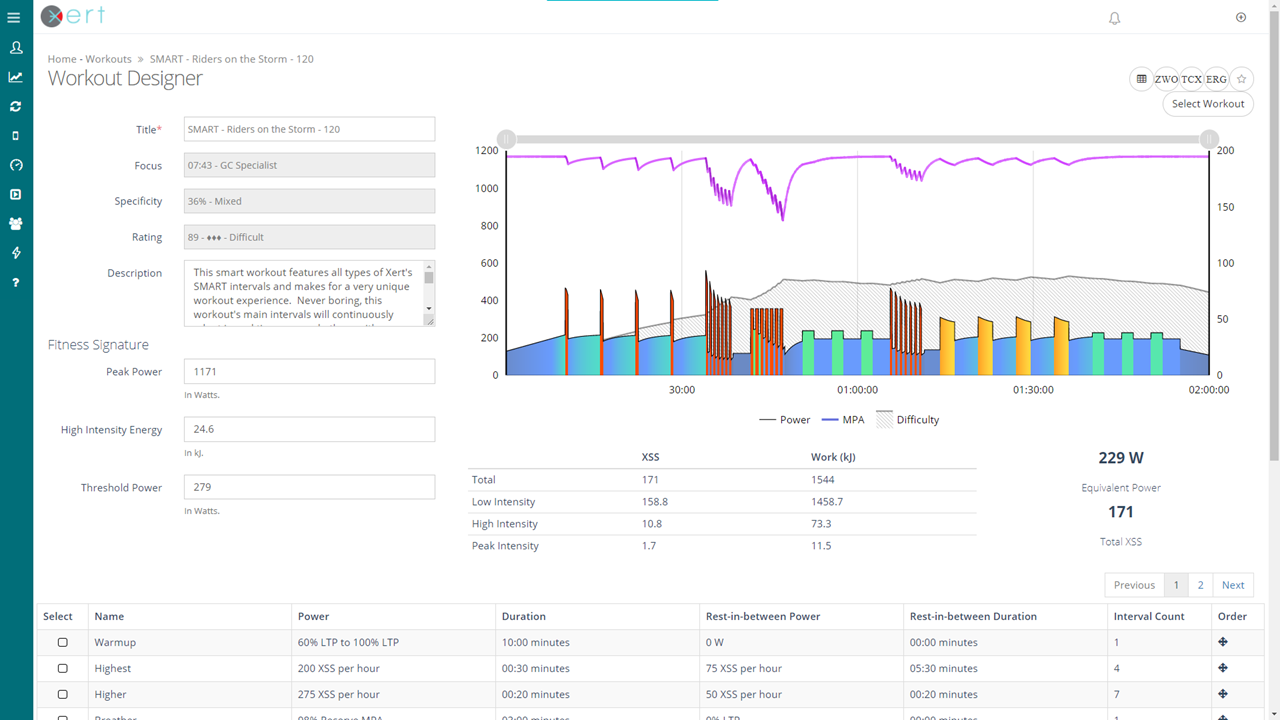
Task: Click the Focus field
Action: pos(310,165)
